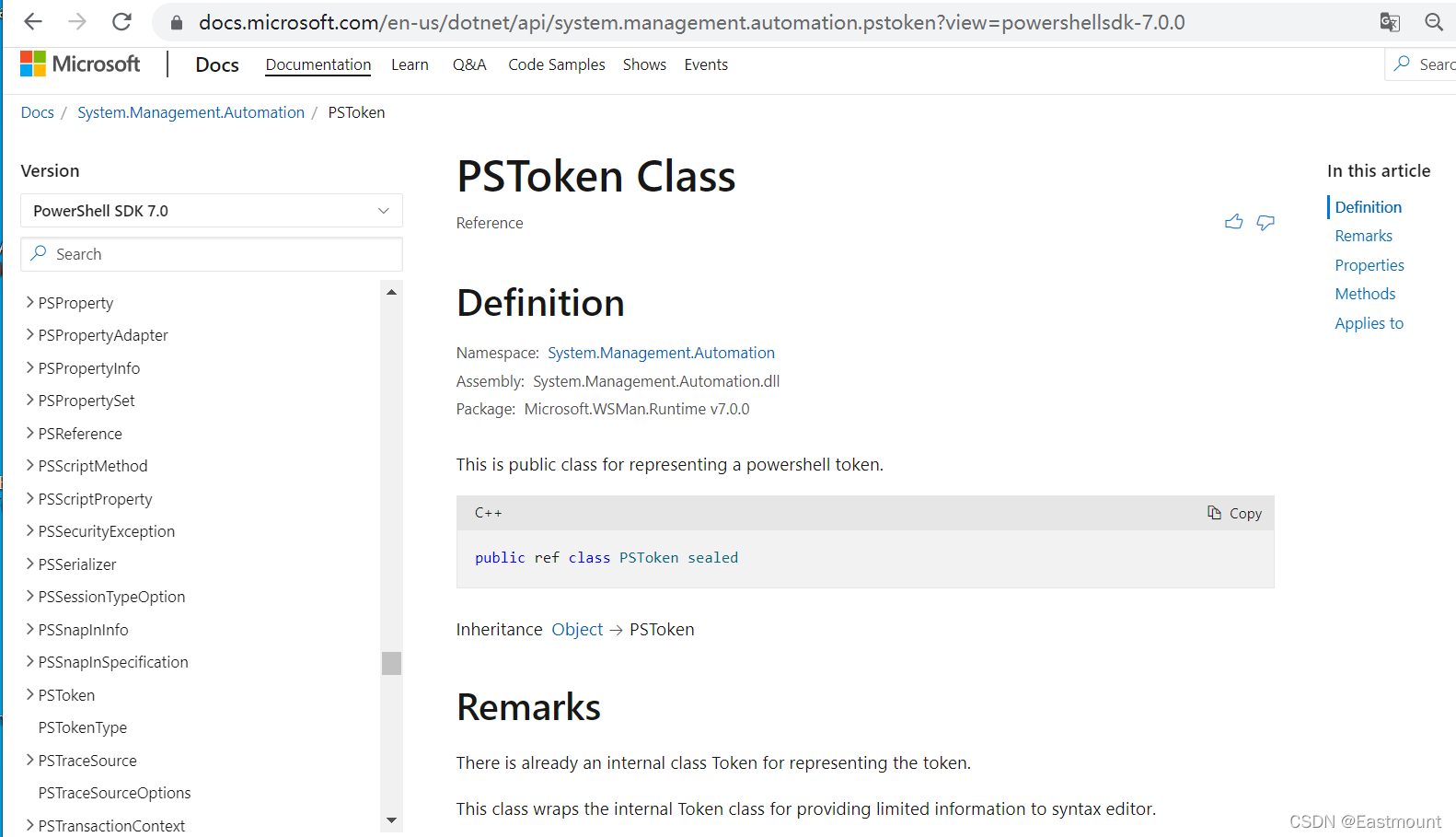Click the browser address bar URL
The height and width of the screenshot is (837, 1456).
(692, 22)
